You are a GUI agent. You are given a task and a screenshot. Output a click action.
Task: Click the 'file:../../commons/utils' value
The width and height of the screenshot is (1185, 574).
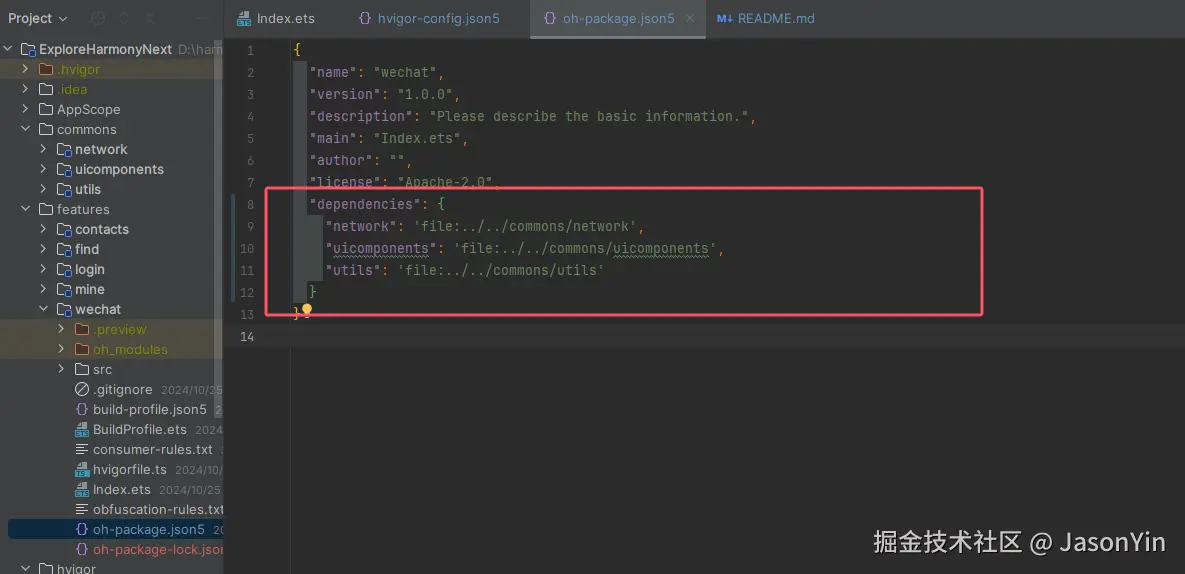[500, 270]
